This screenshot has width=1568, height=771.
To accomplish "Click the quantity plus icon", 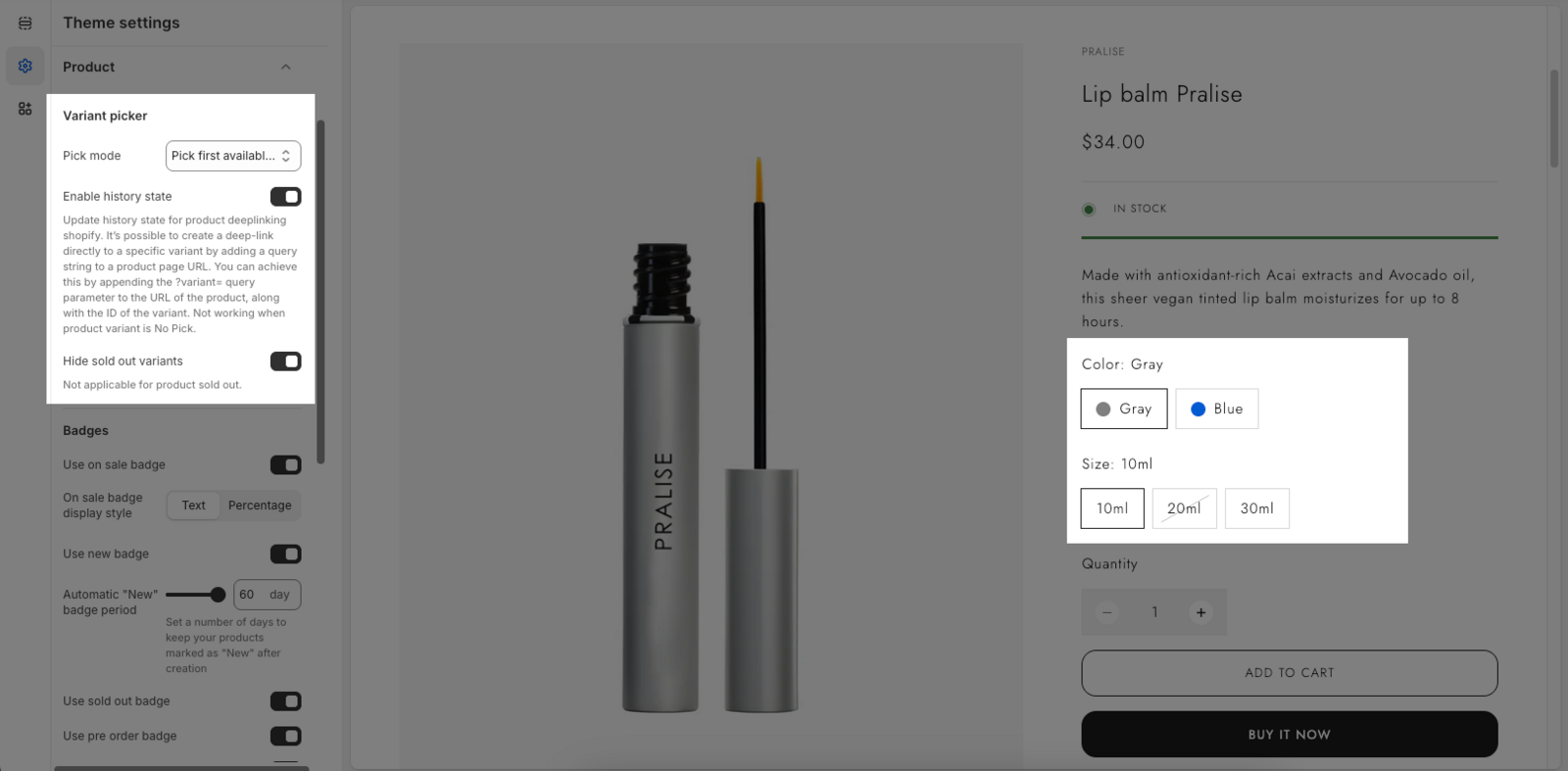I will 1200,612.
